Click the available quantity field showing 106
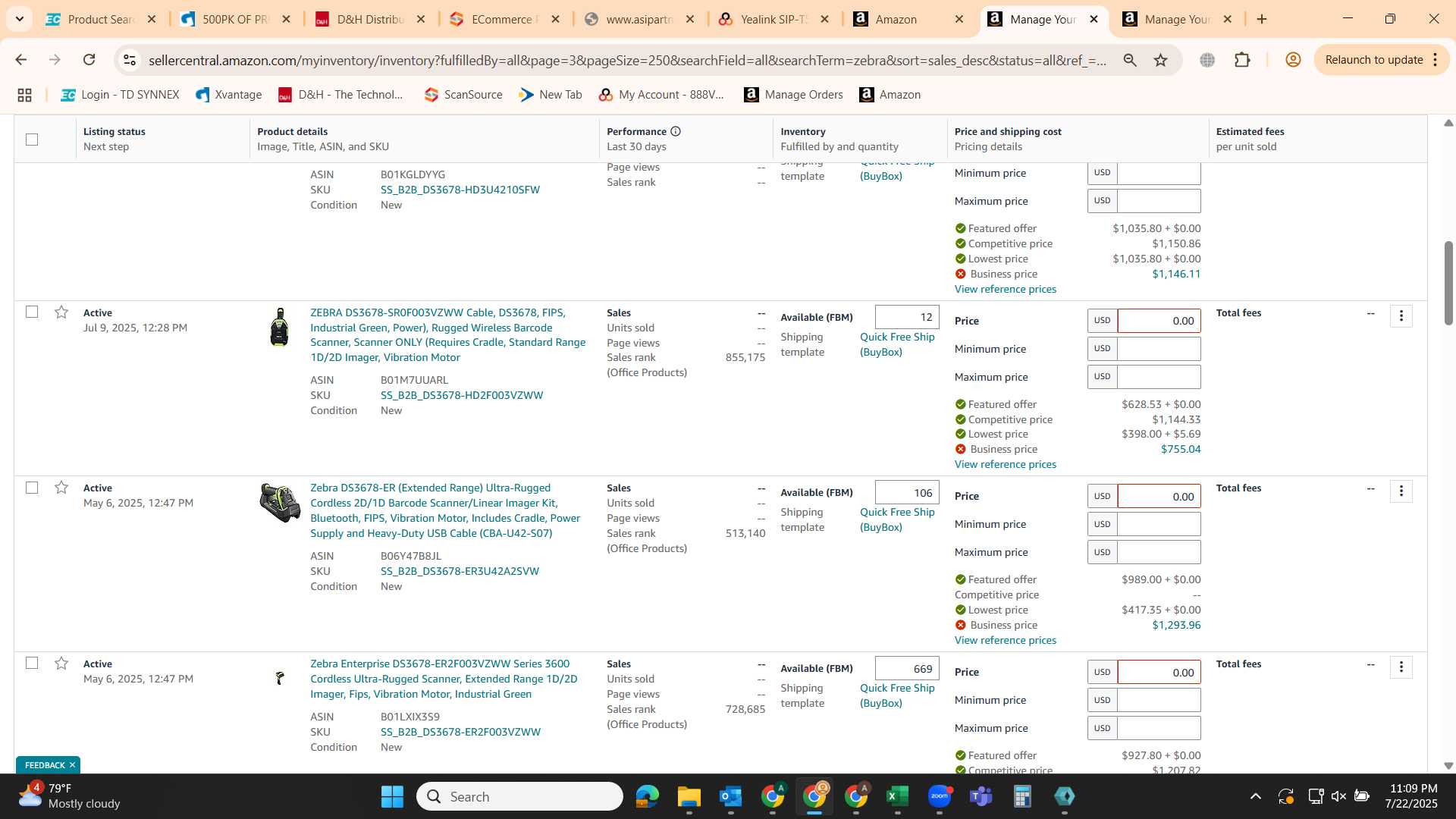Image resolution: width=1456 pixels, height=819 pixels. (x=907, y=493)
